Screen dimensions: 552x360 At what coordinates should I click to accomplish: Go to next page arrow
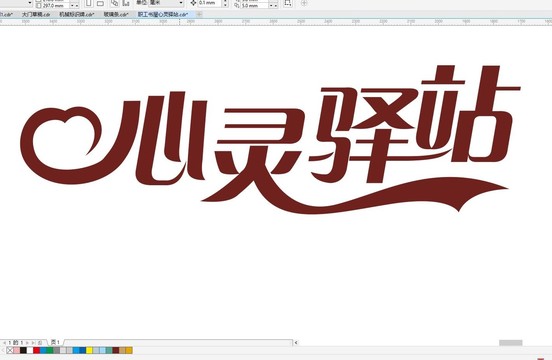27,342
